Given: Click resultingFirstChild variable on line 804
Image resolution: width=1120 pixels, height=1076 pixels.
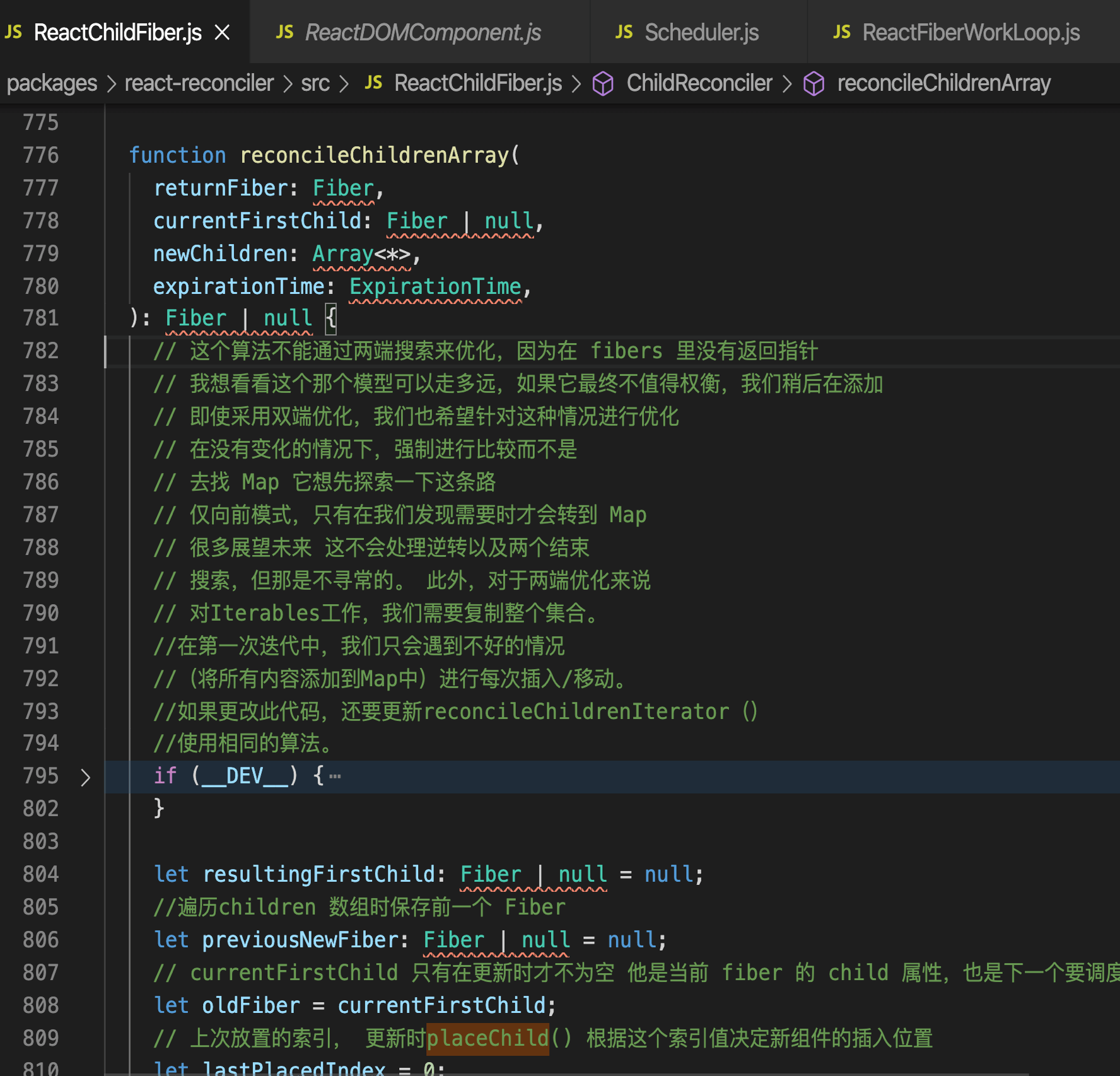Looking at the screenshot, I should coord(319,874).
